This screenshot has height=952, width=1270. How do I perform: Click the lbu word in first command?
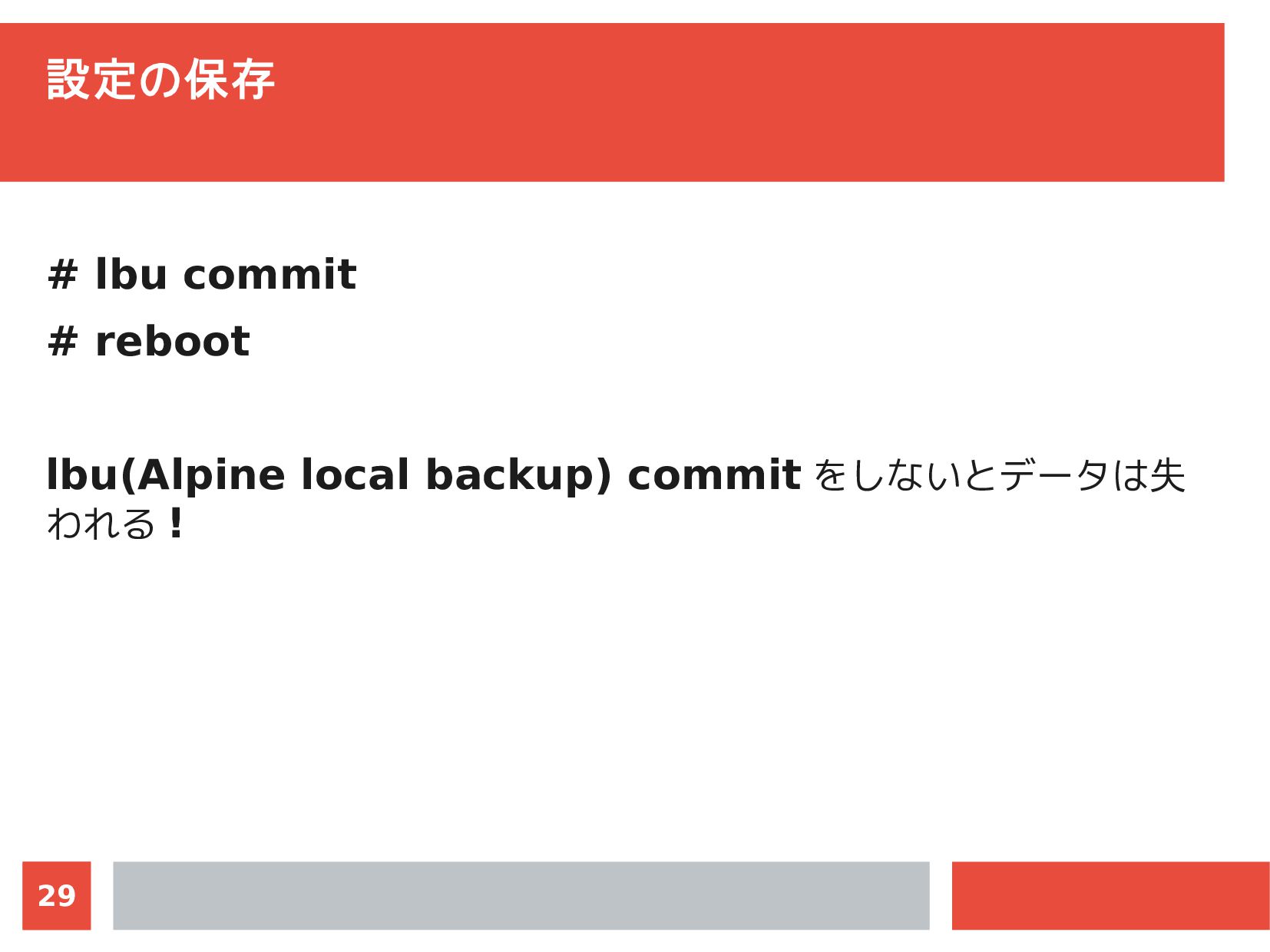click(131, 274)
